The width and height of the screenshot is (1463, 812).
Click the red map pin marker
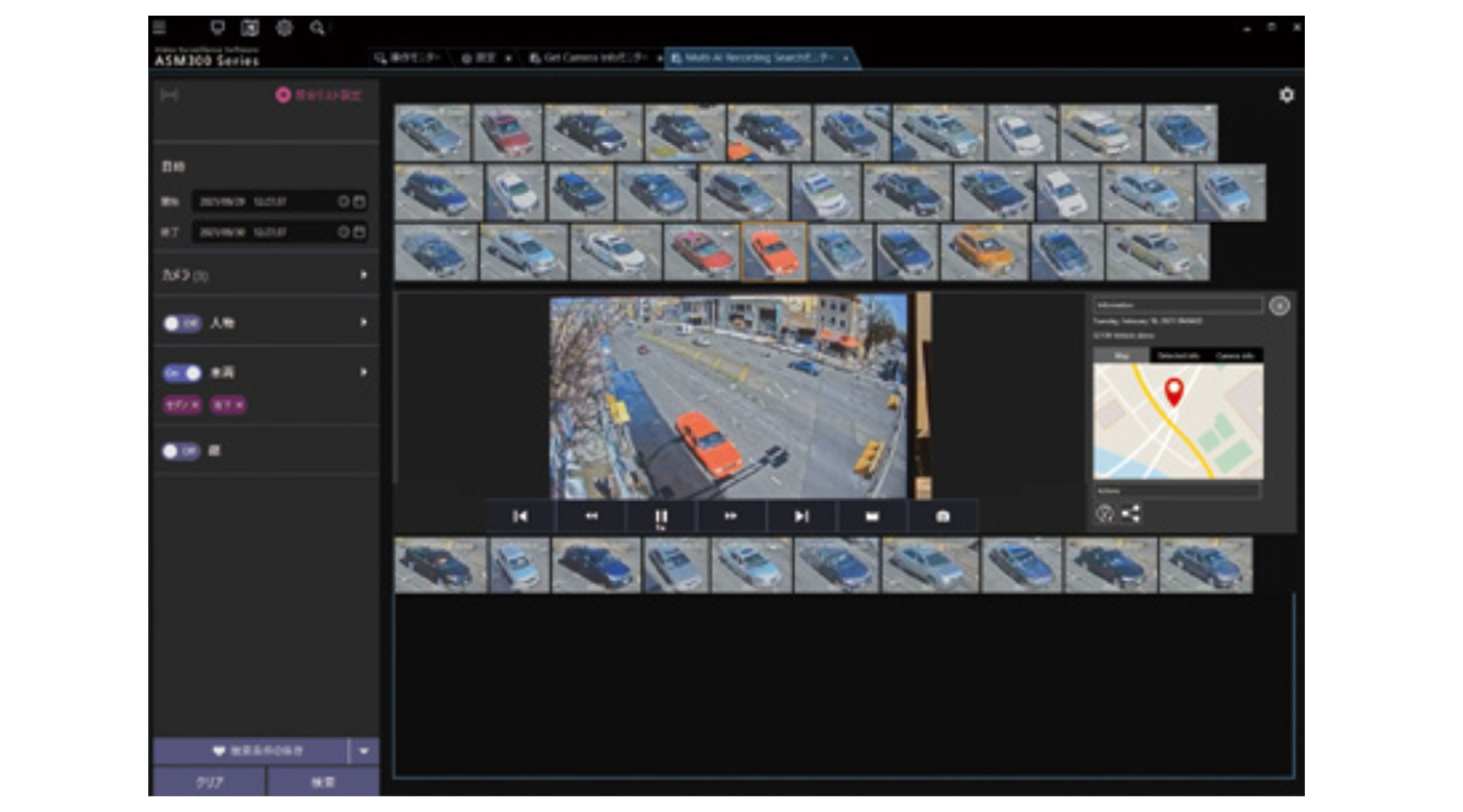1174,392
